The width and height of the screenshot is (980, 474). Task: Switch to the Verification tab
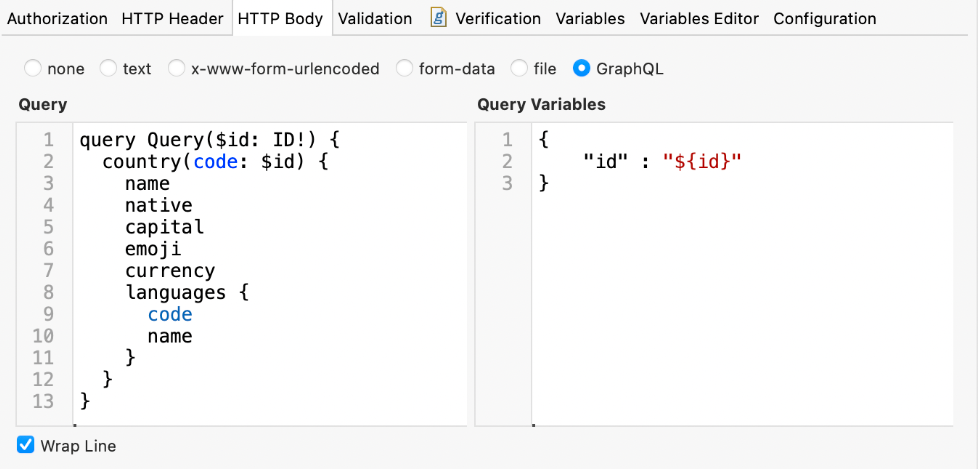(x=498, y=19)
